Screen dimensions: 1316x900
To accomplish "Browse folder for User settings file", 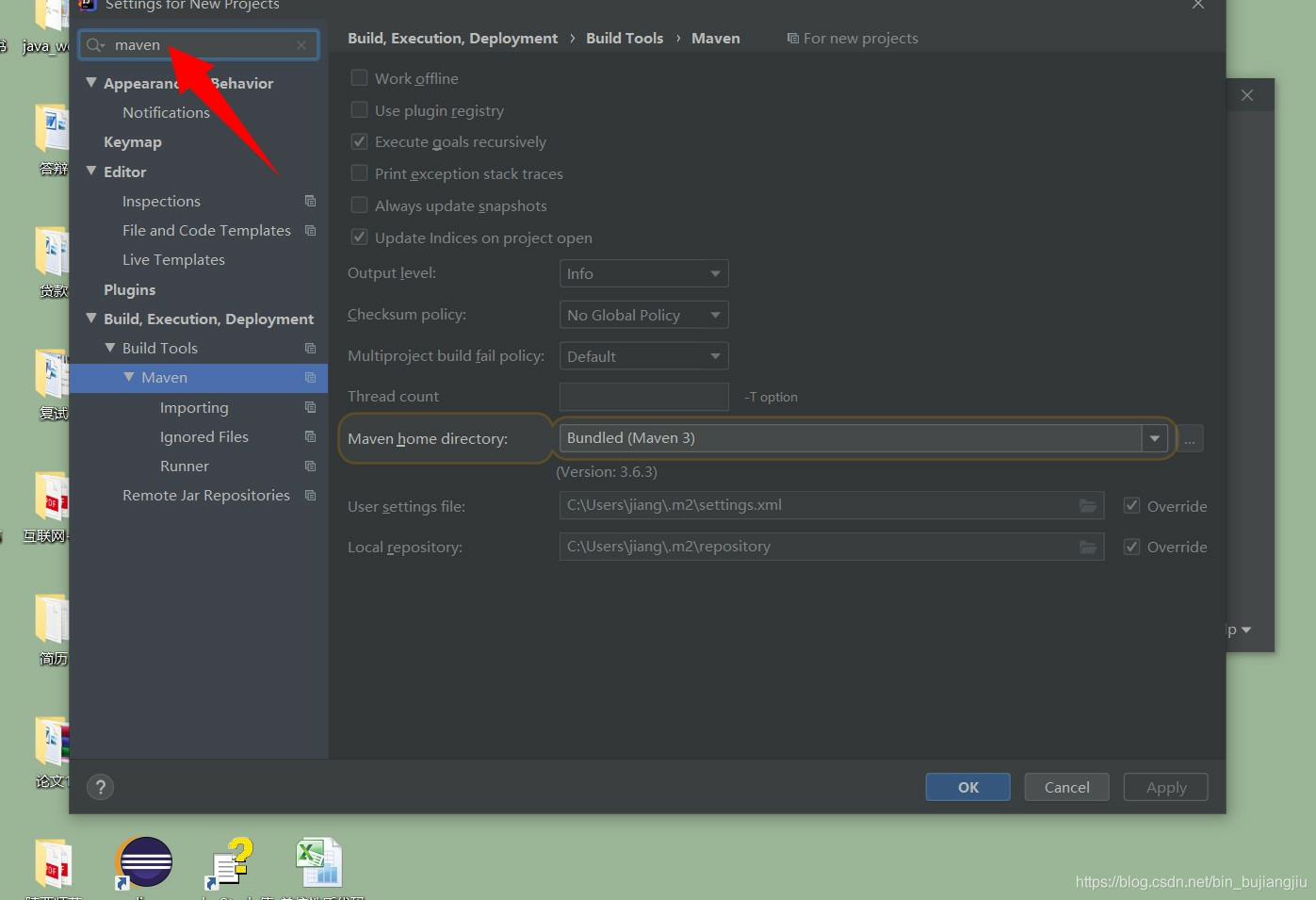I will point(1088,506).
